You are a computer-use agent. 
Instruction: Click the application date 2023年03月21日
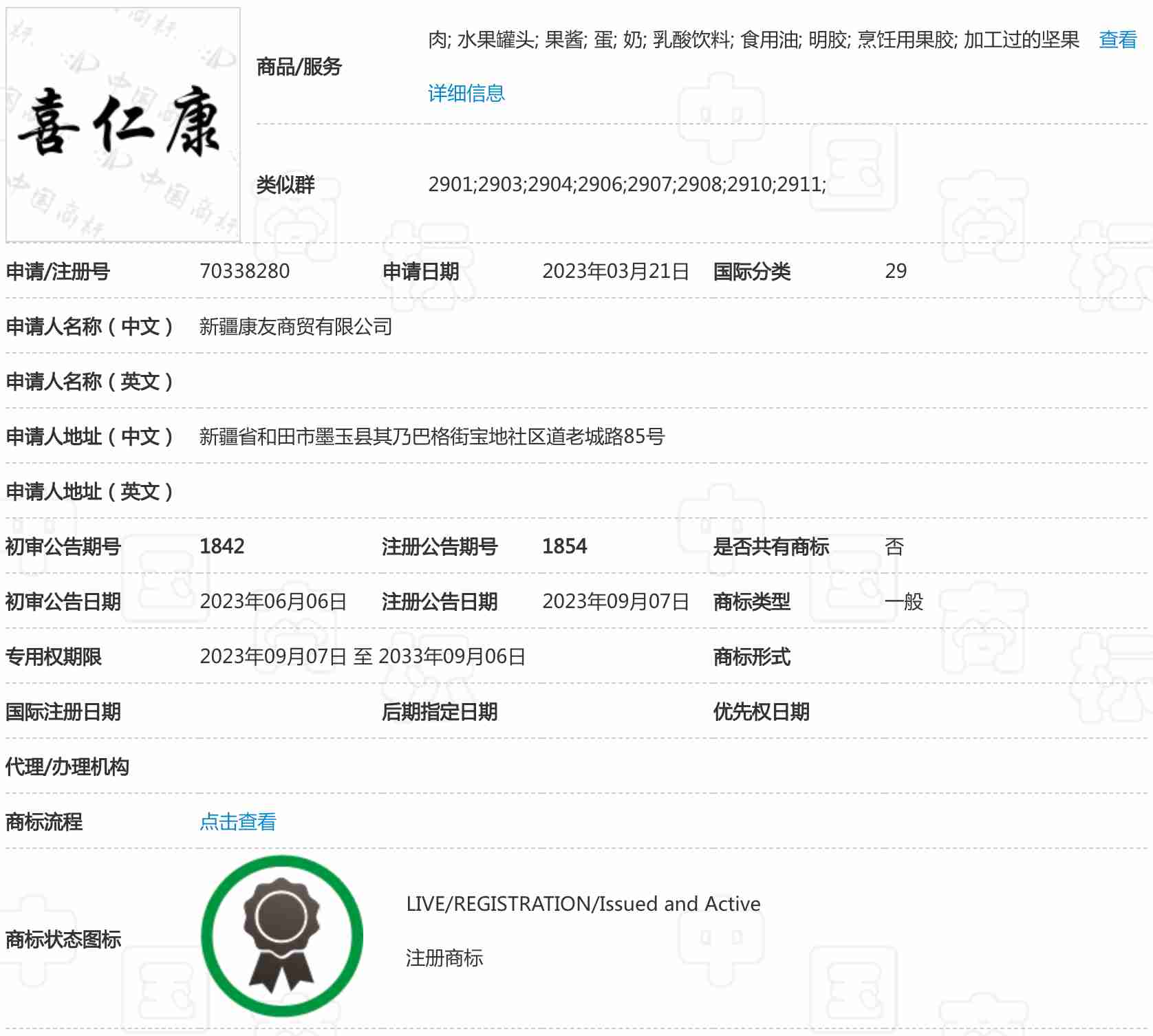click(615, 271)
